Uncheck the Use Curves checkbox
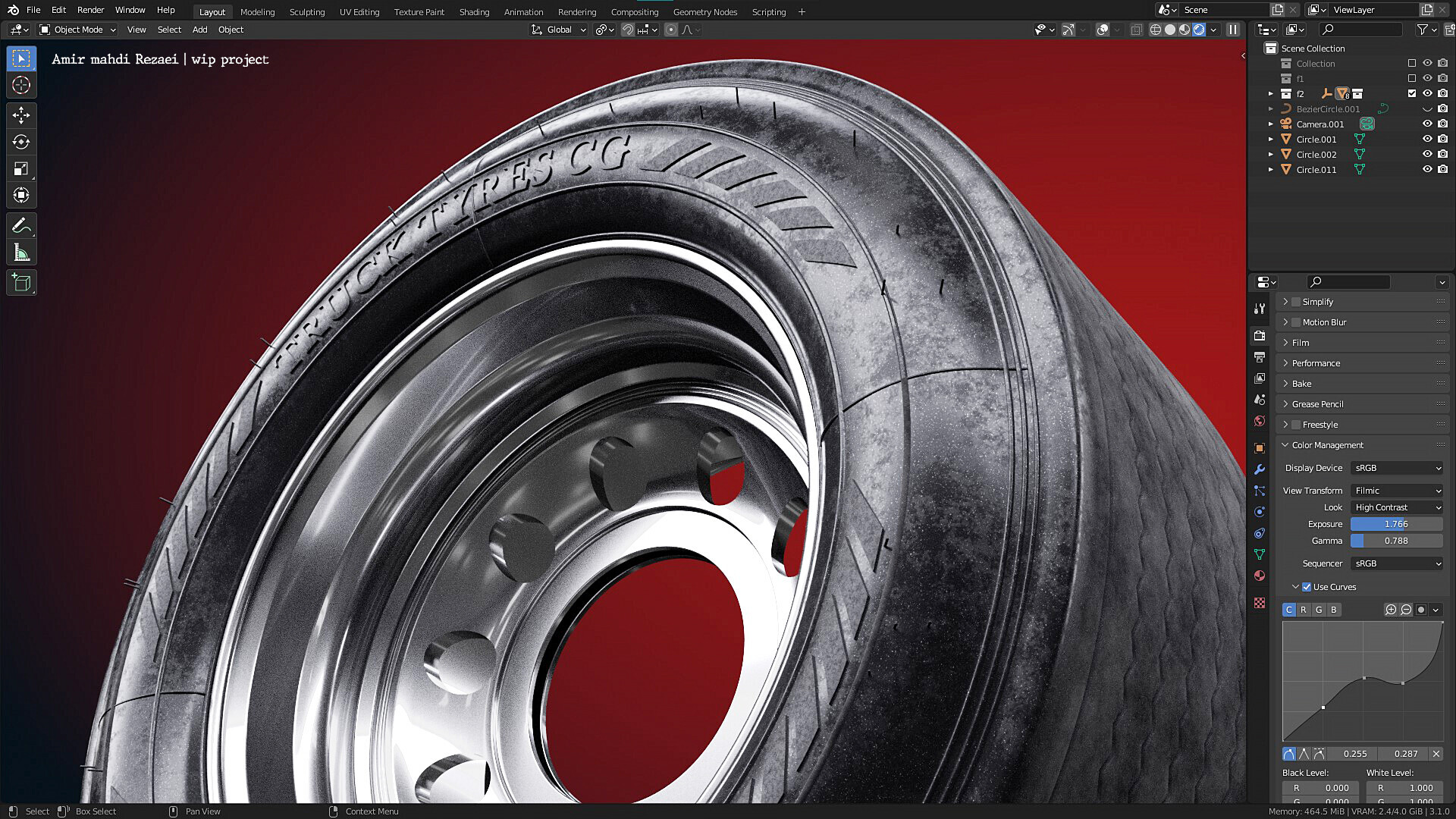 click(1306, 586)
